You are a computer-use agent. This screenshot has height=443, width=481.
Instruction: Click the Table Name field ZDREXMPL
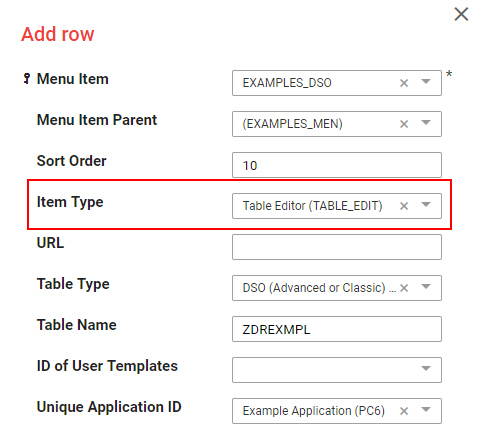(337, 329)
